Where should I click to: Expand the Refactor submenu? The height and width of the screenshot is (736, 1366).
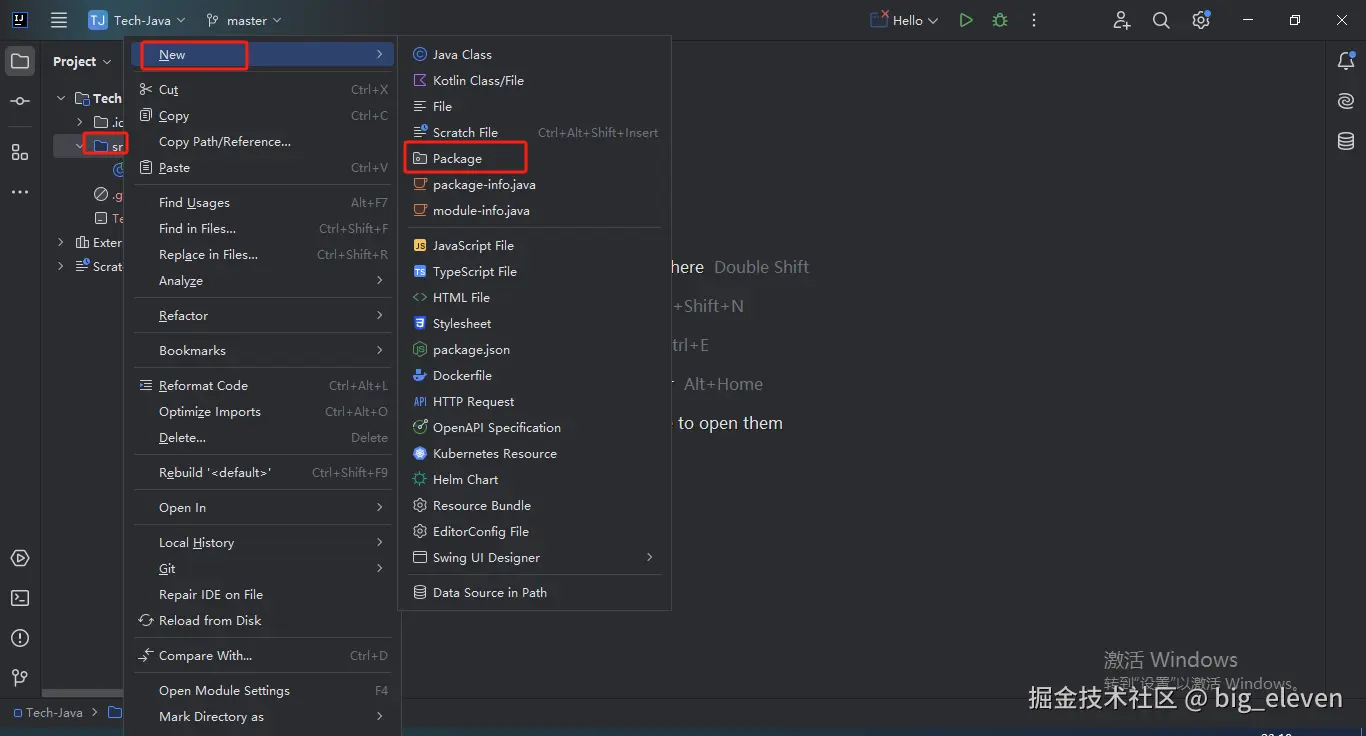coord(263,315)
